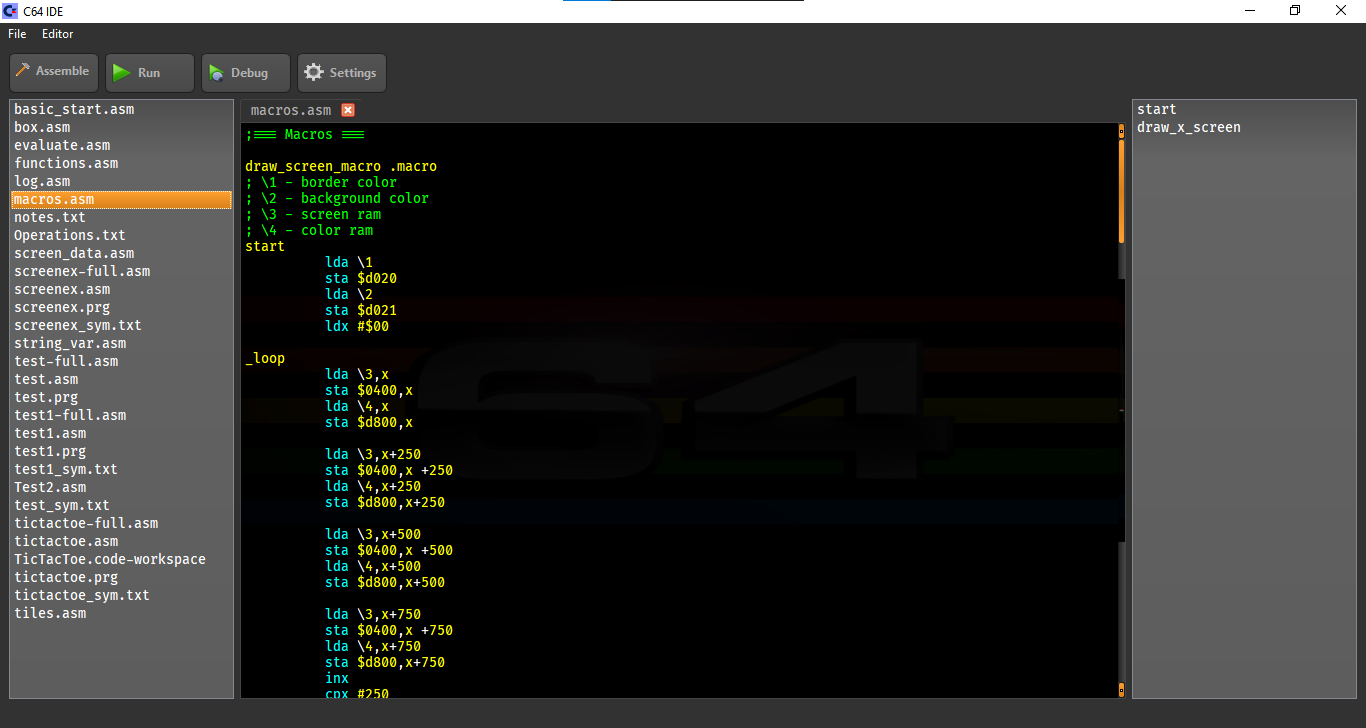The height and width of the screenshot is (728, 1366).
Task: Click the Debug bug icon
Action: pos(216,73)
